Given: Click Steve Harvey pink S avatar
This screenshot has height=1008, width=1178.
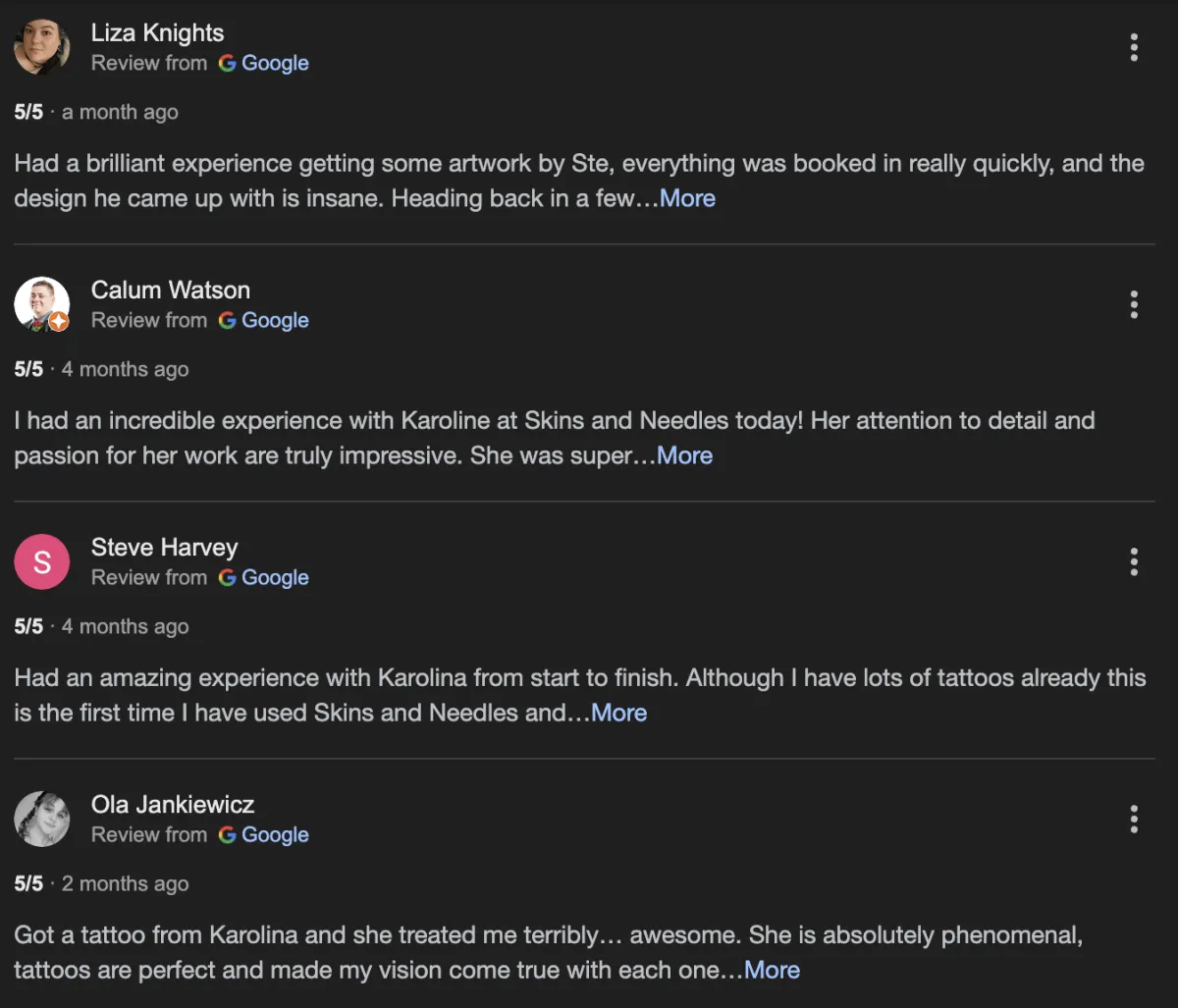Looking at the screenshot, I should point(42,561).
